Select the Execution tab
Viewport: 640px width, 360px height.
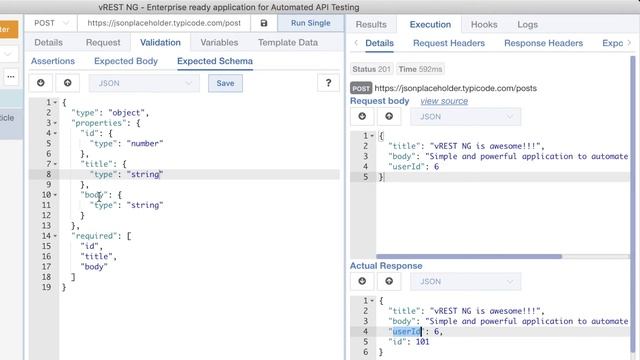[x=430, y=24]
